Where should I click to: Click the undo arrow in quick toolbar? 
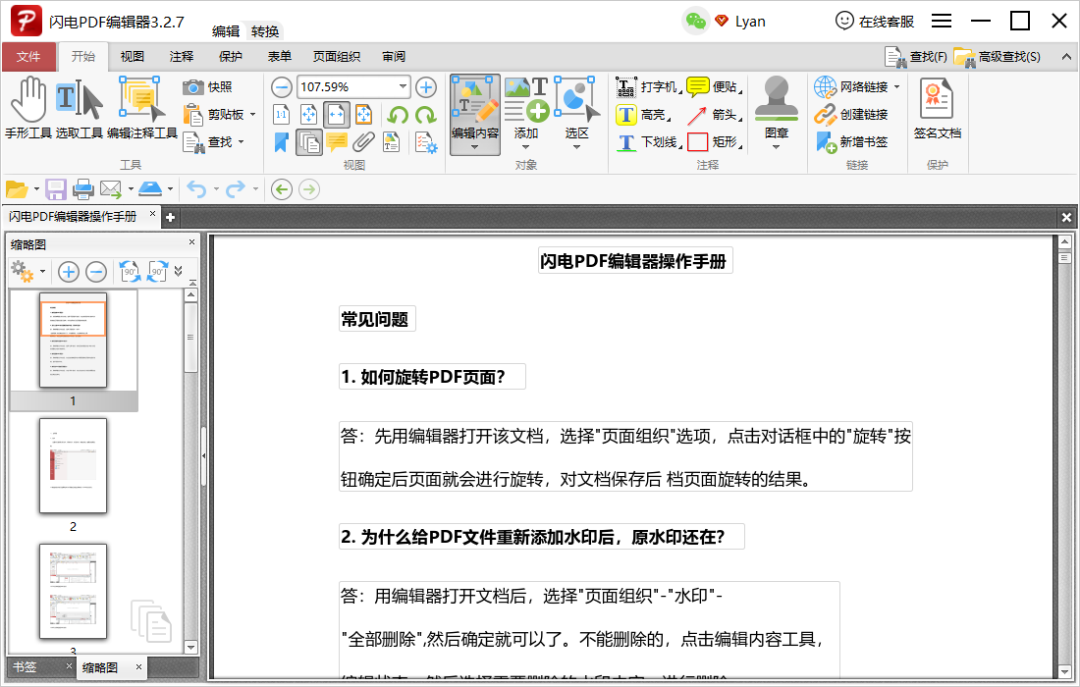[x=196, y=189]
